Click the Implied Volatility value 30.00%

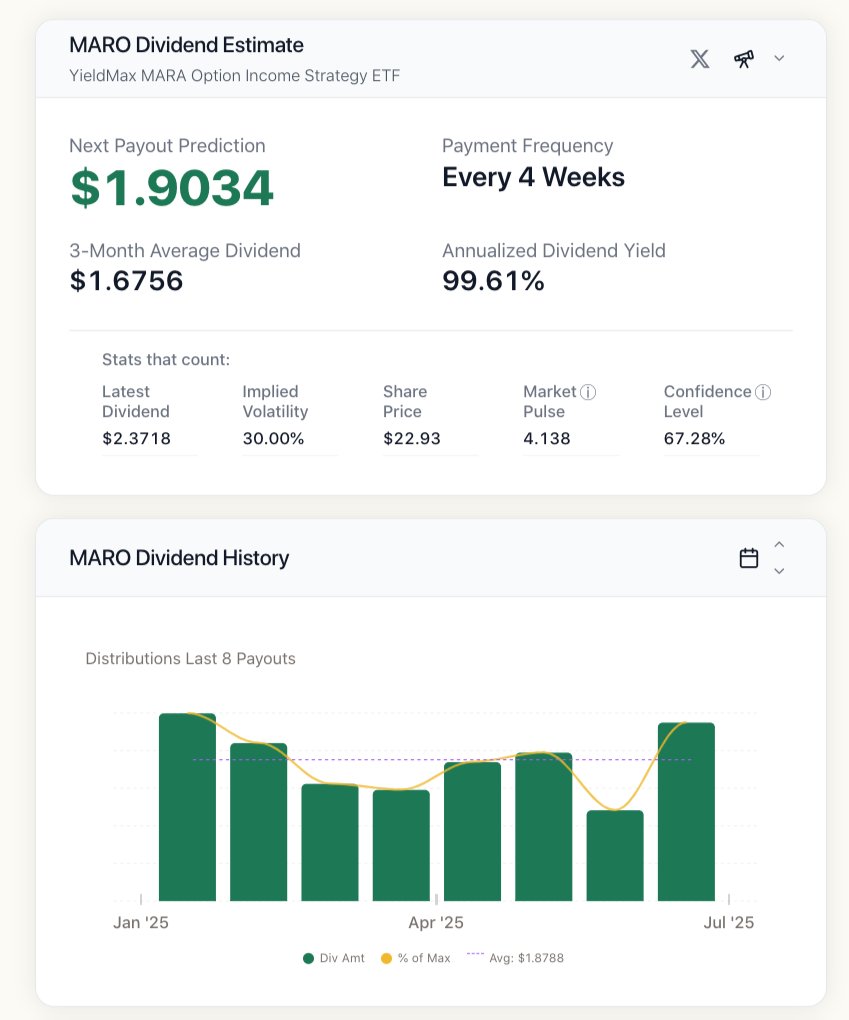point(273,438)
